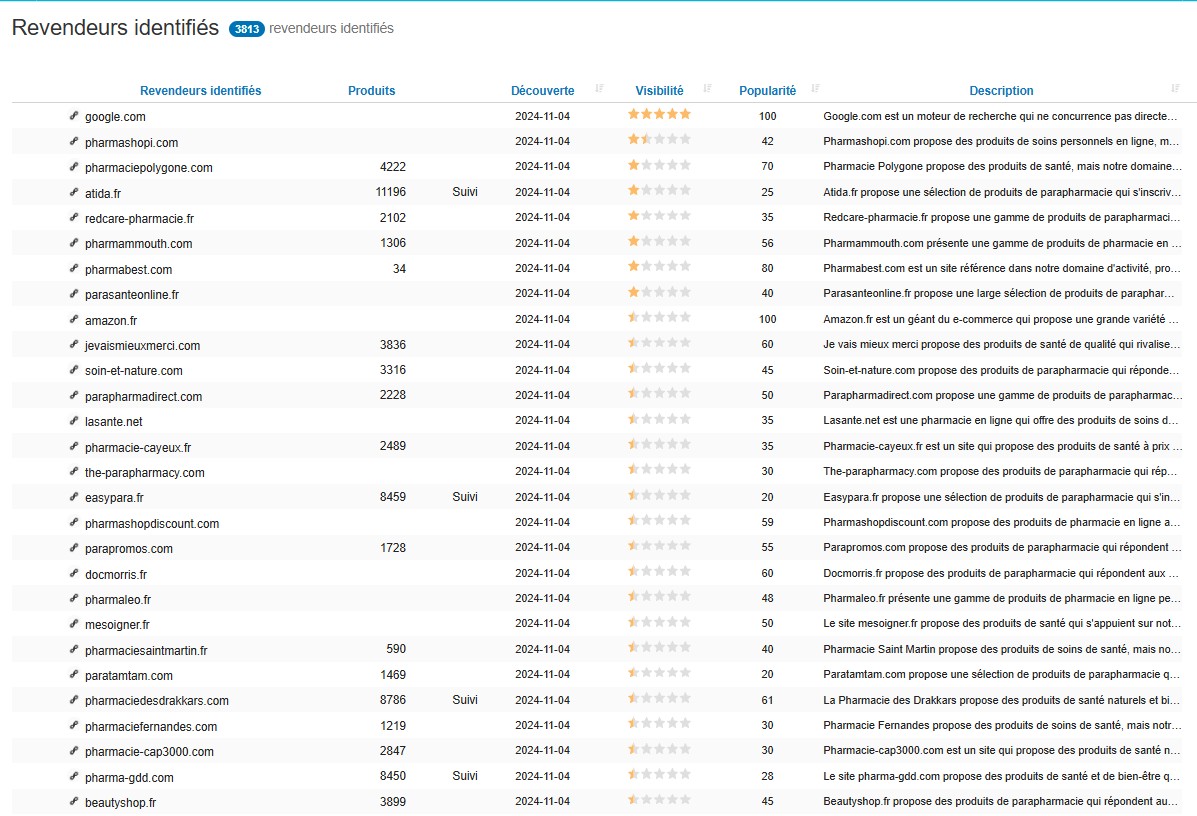
Task: Sort by the Découverte column sort icon
Action: 599,89
